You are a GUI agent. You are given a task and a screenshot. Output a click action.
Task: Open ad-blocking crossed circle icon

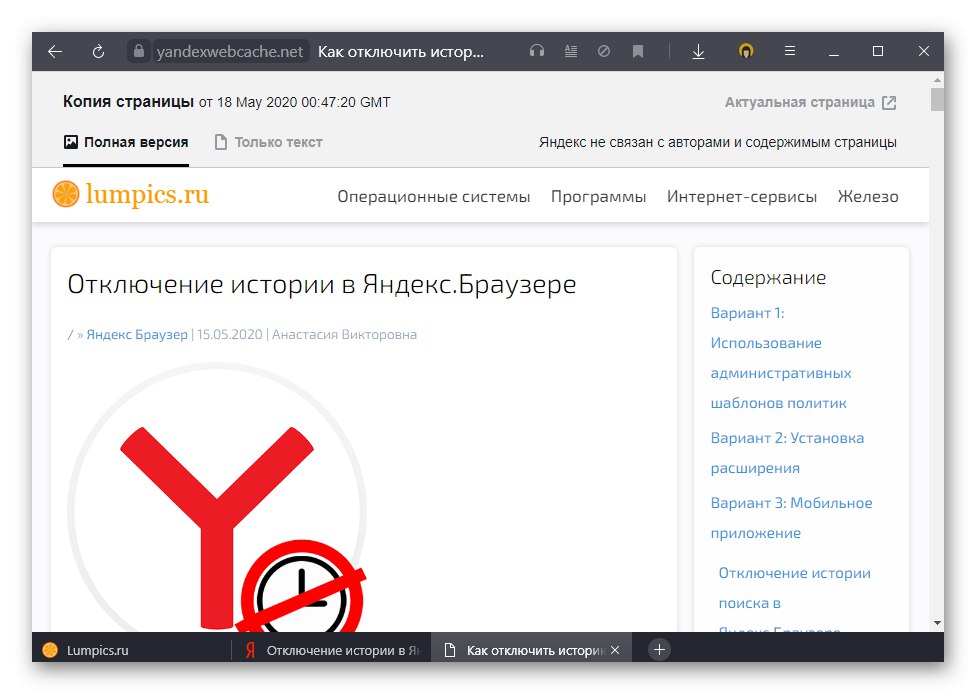604,51
